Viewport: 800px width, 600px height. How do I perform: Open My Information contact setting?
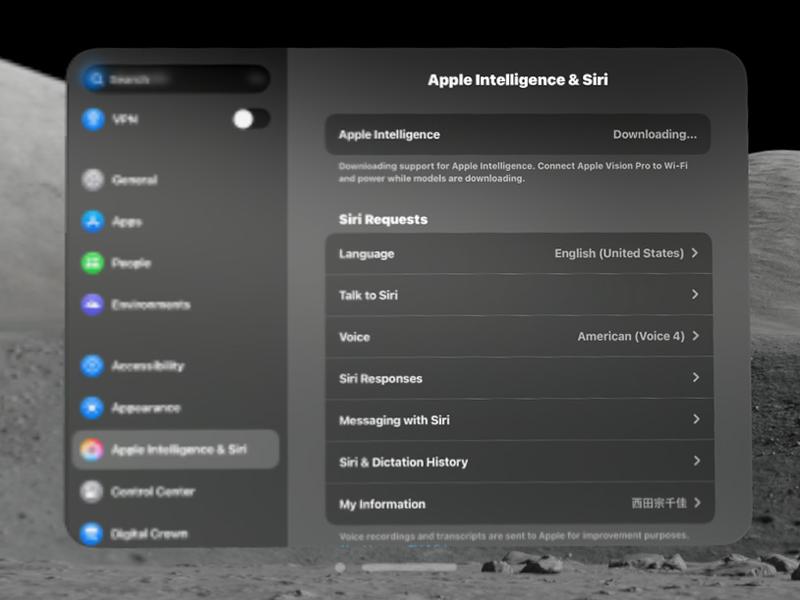518,504
